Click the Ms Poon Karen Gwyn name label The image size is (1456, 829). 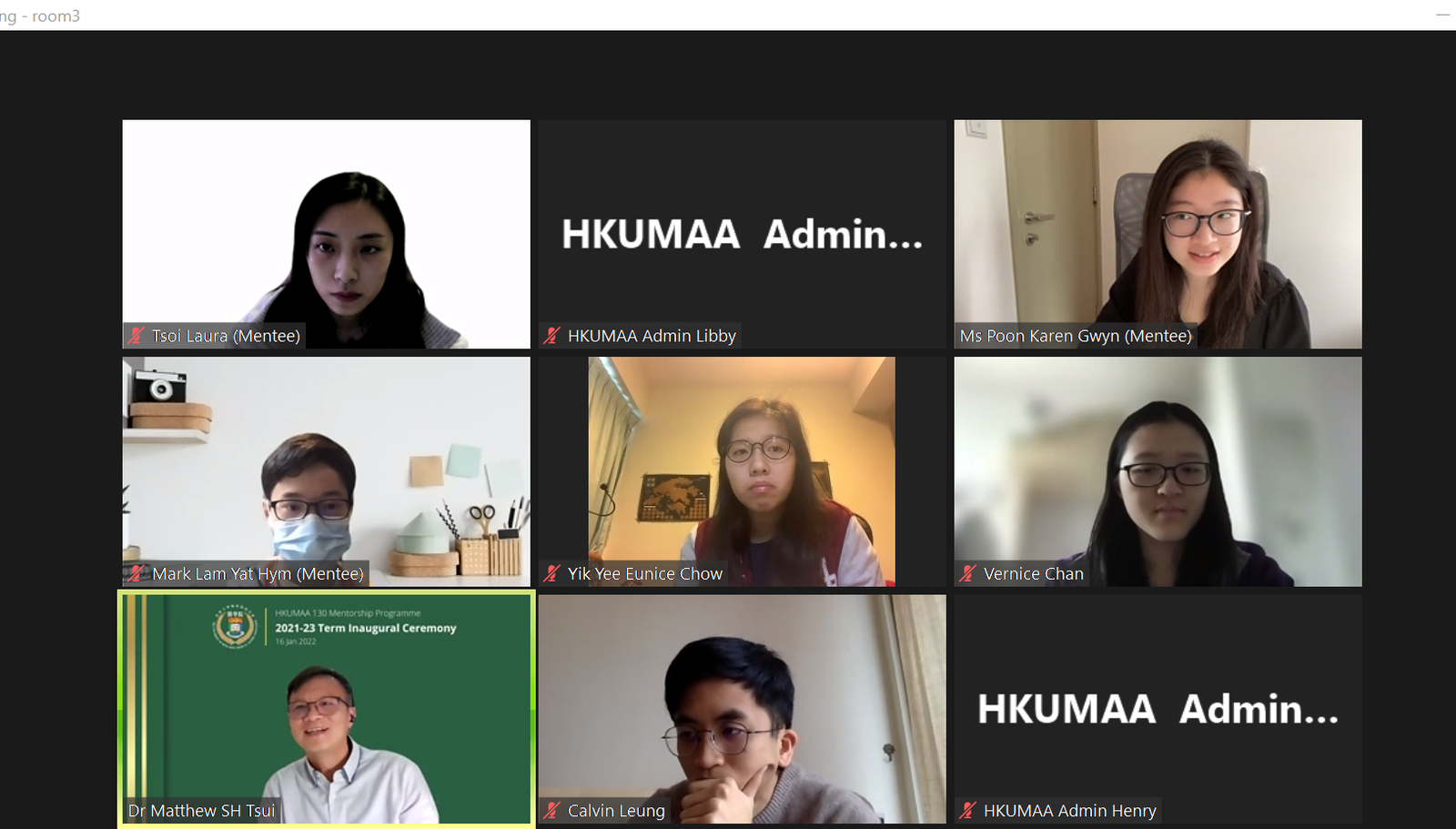click(x=1076, y=336)
